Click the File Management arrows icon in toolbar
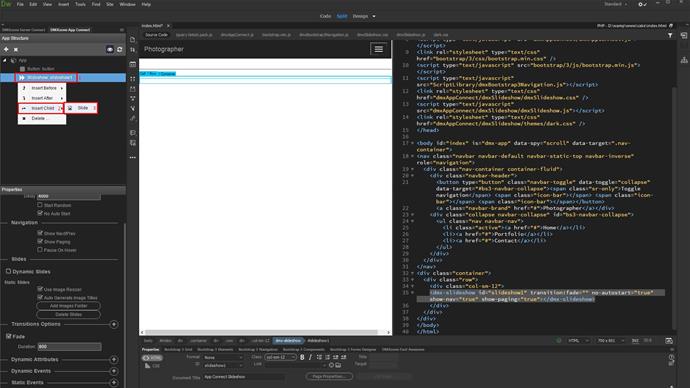This screenshot has width=690, height=388. (132, 50)
